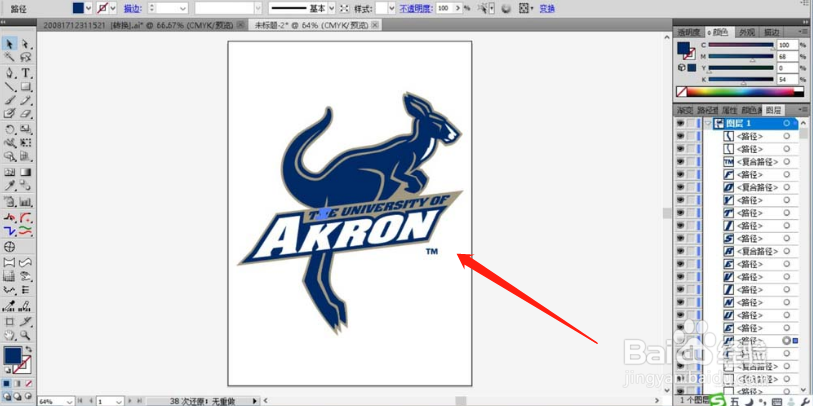Click the Cyan slider track
Viewport: 813px width, 406px height.
coord(740,45)
